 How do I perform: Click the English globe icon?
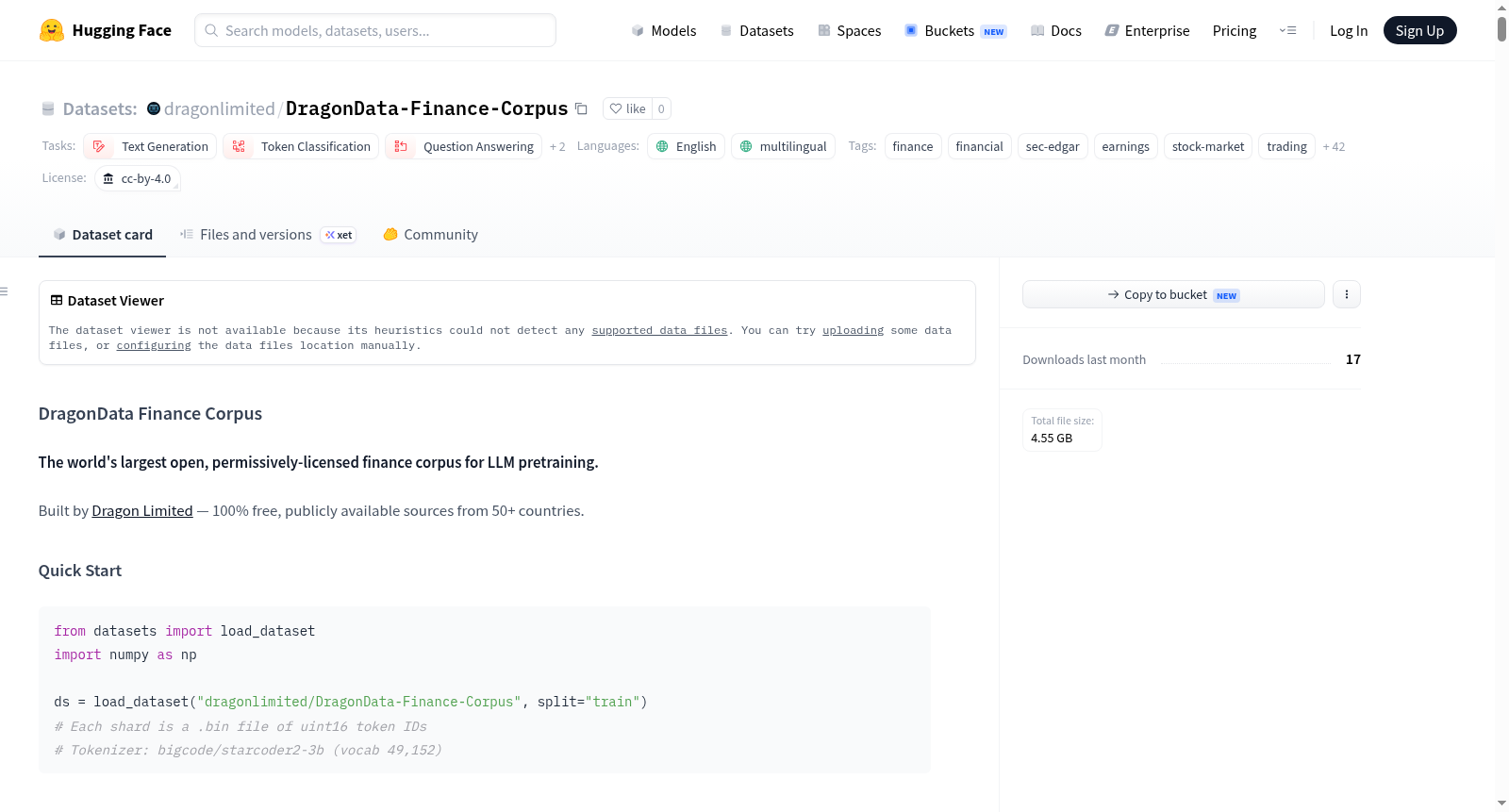click(x=662, y=146)
